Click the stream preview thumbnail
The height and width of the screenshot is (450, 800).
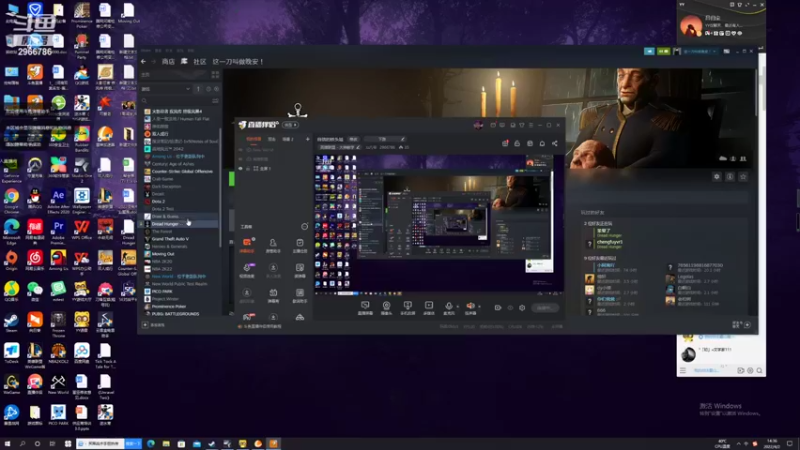tap(439, 223)
